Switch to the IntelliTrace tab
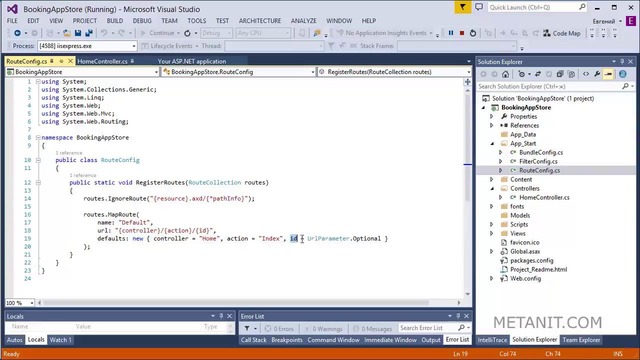 coord(492,340)
